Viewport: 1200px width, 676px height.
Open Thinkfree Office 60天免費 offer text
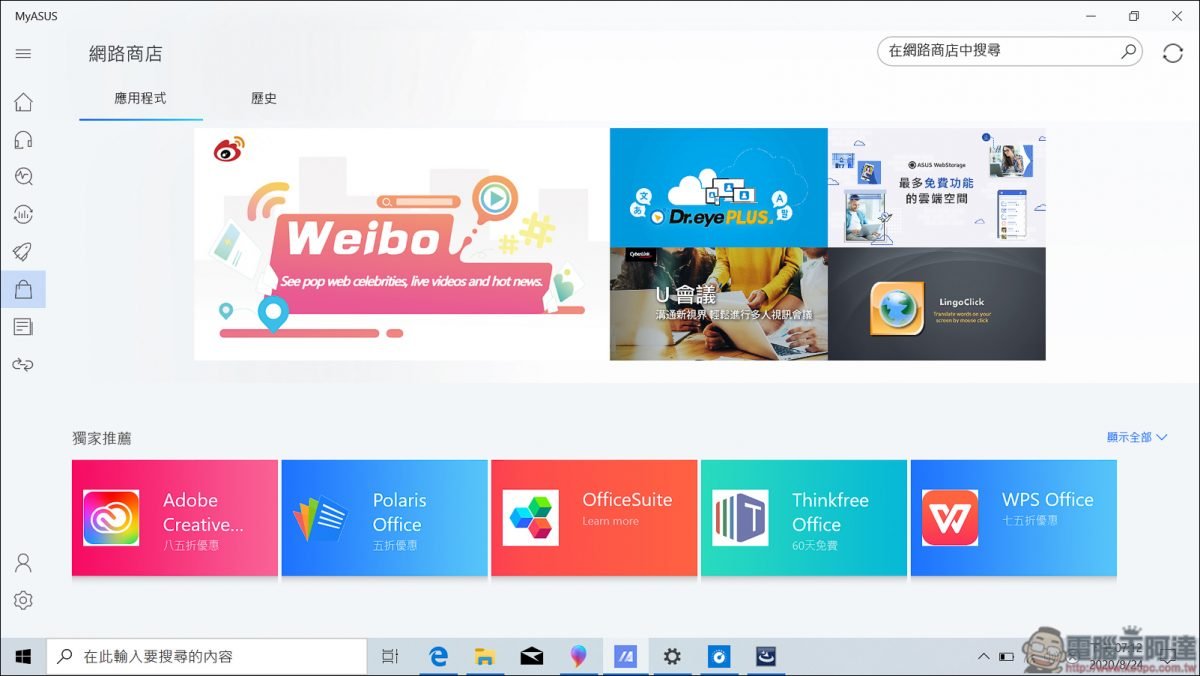815,546
